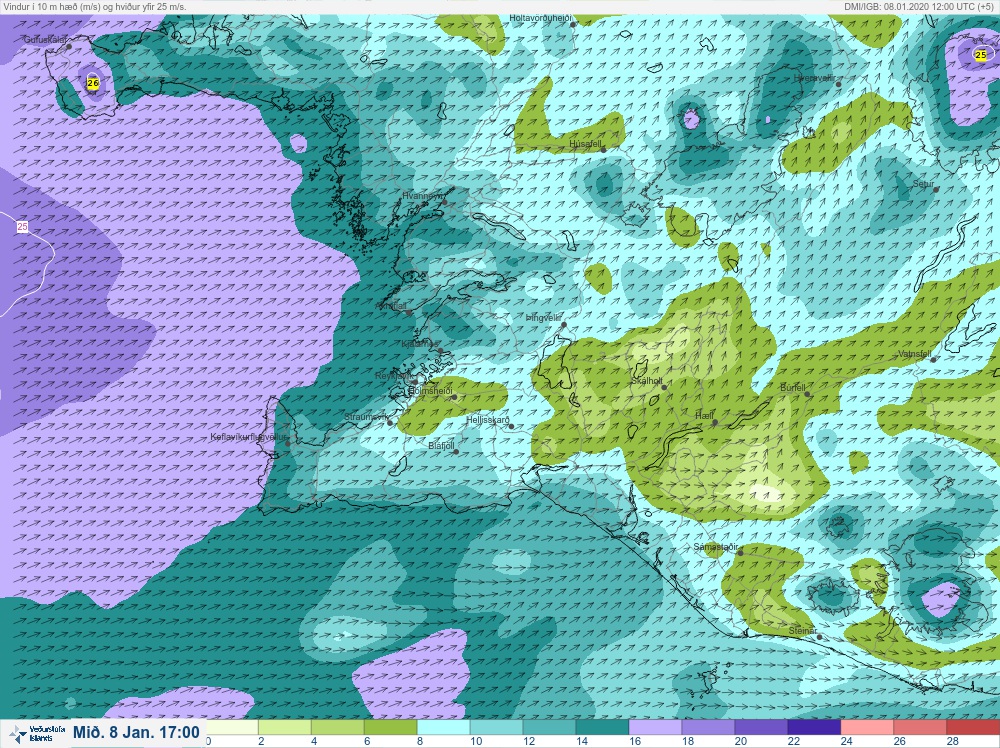Click the yellow 26 gust marker near Gufuskálar
The image size is (1000, 748).
click(93, 83)
